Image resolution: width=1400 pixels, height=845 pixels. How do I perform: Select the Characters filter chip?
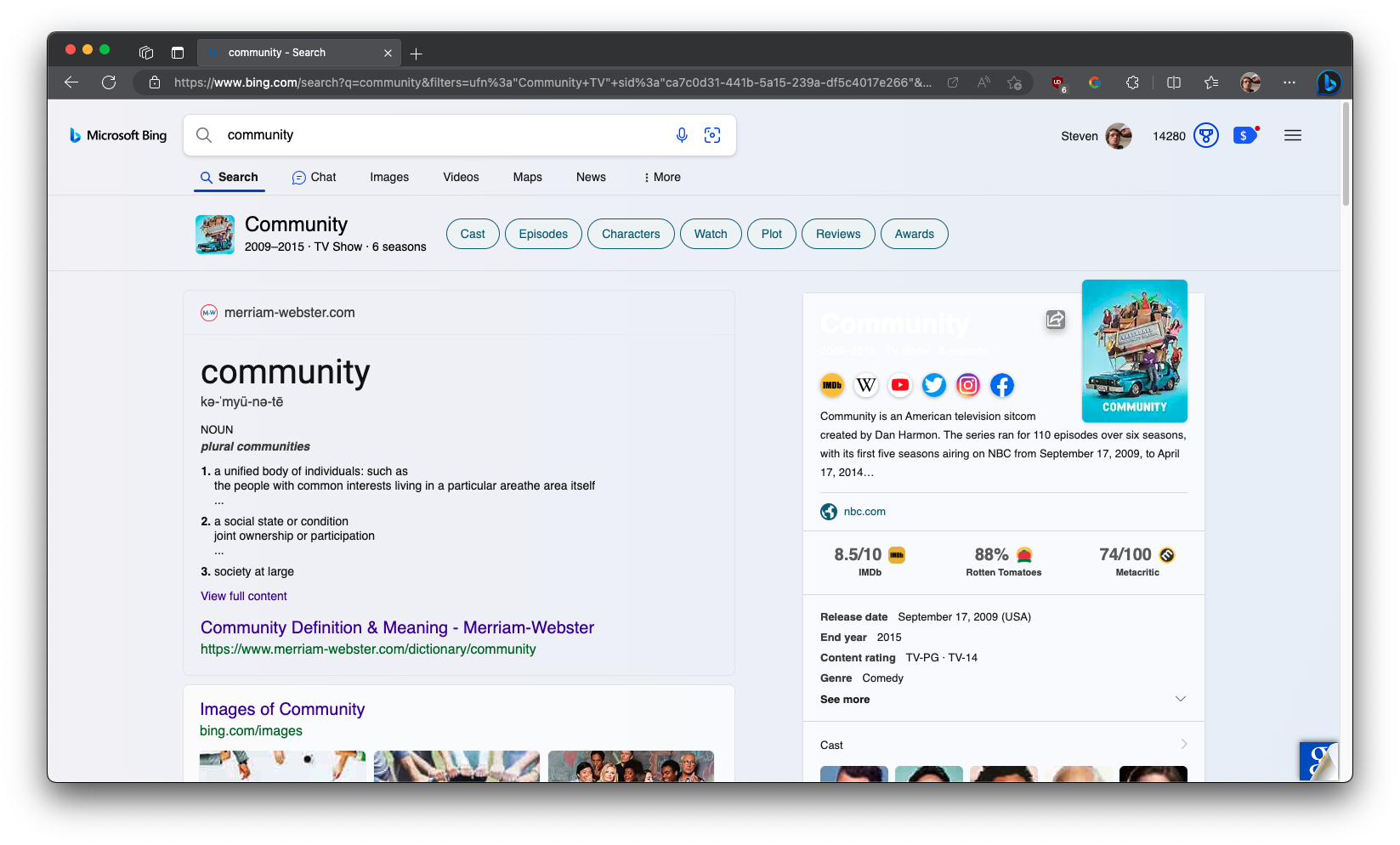pyautogui.click(x=631, y=234)
